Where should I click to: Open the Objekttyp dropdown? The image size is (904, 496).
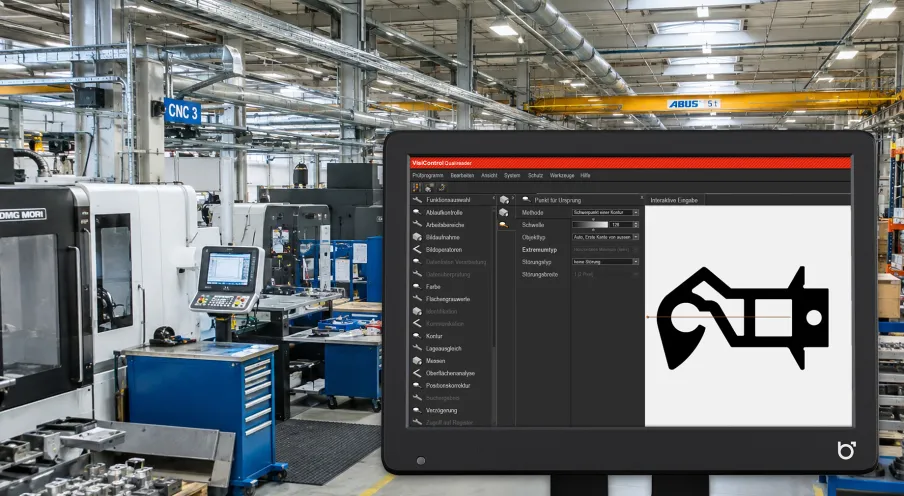tap(605, 237)
